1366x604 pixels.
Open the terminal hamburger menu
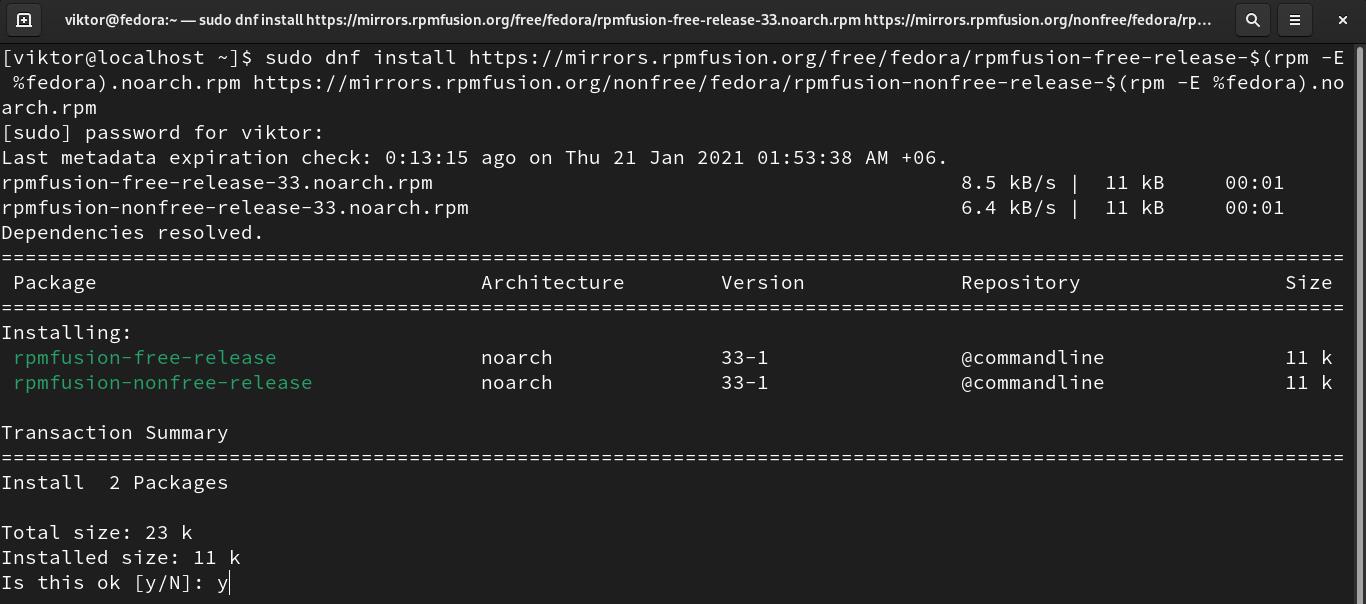click(1294, 19)
